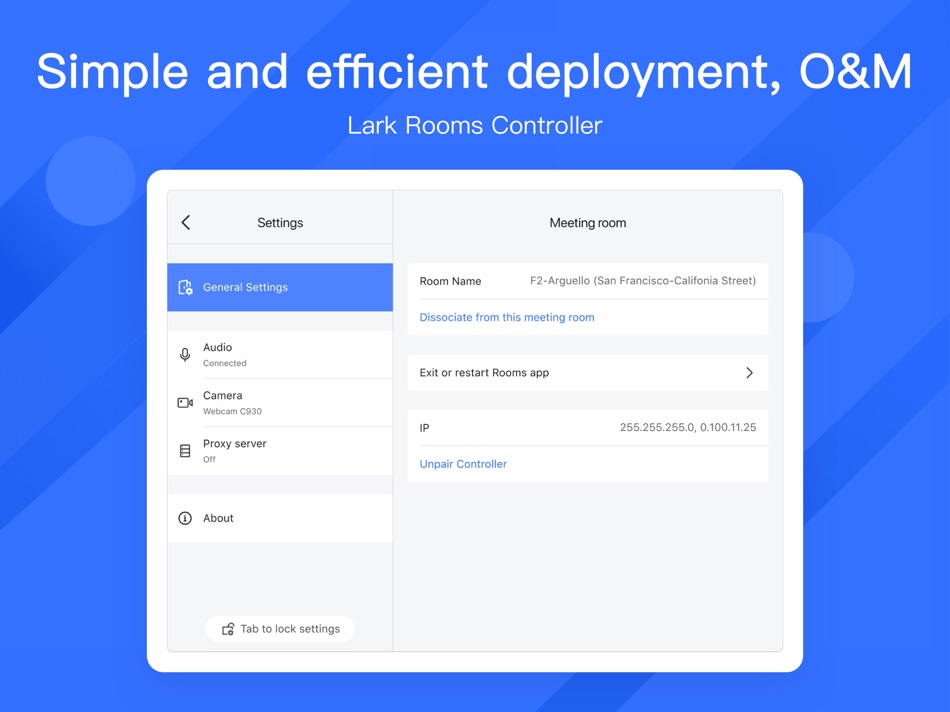950x712 pixels.
Task: Click the camera icon next to Camera
Action: click(185, 402)
